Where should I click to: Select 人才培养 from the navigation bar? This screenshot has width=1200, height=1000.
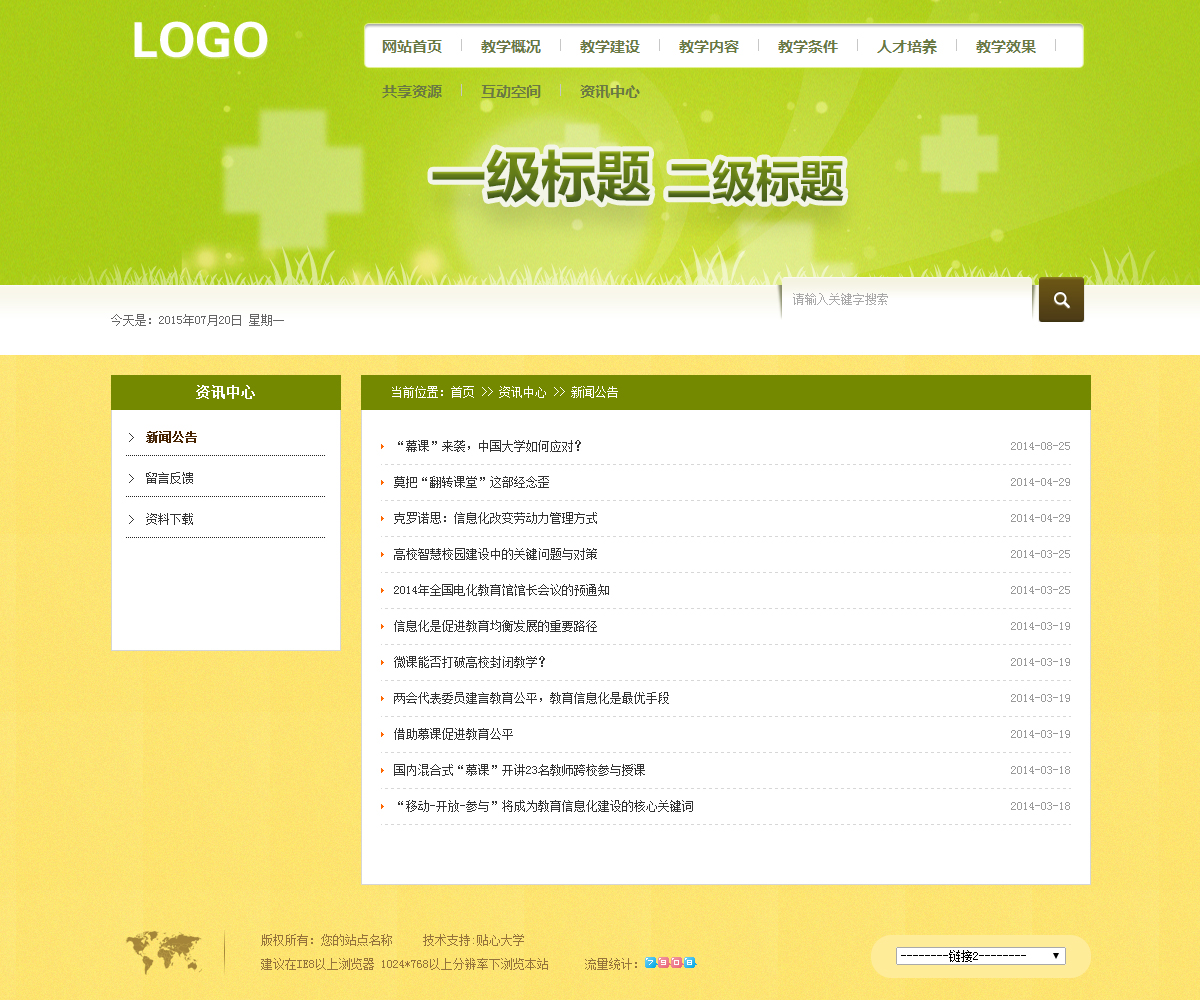[907, 47]
